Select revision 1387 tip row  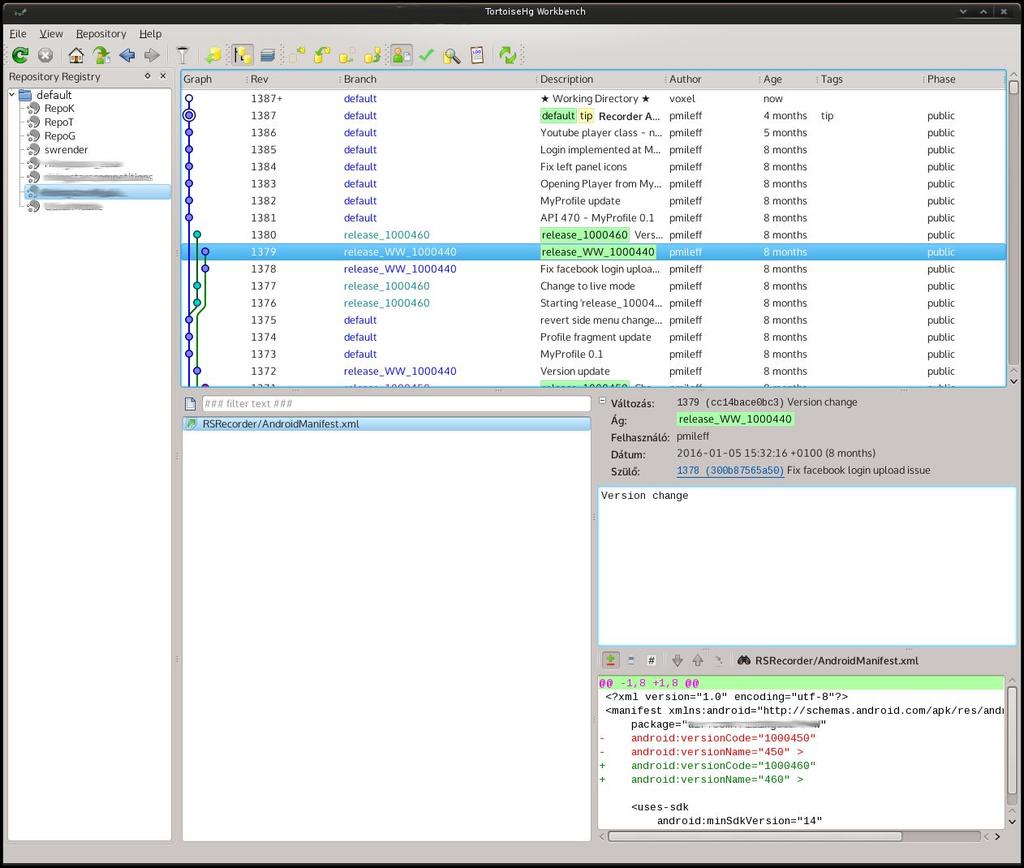pos(593,116)
